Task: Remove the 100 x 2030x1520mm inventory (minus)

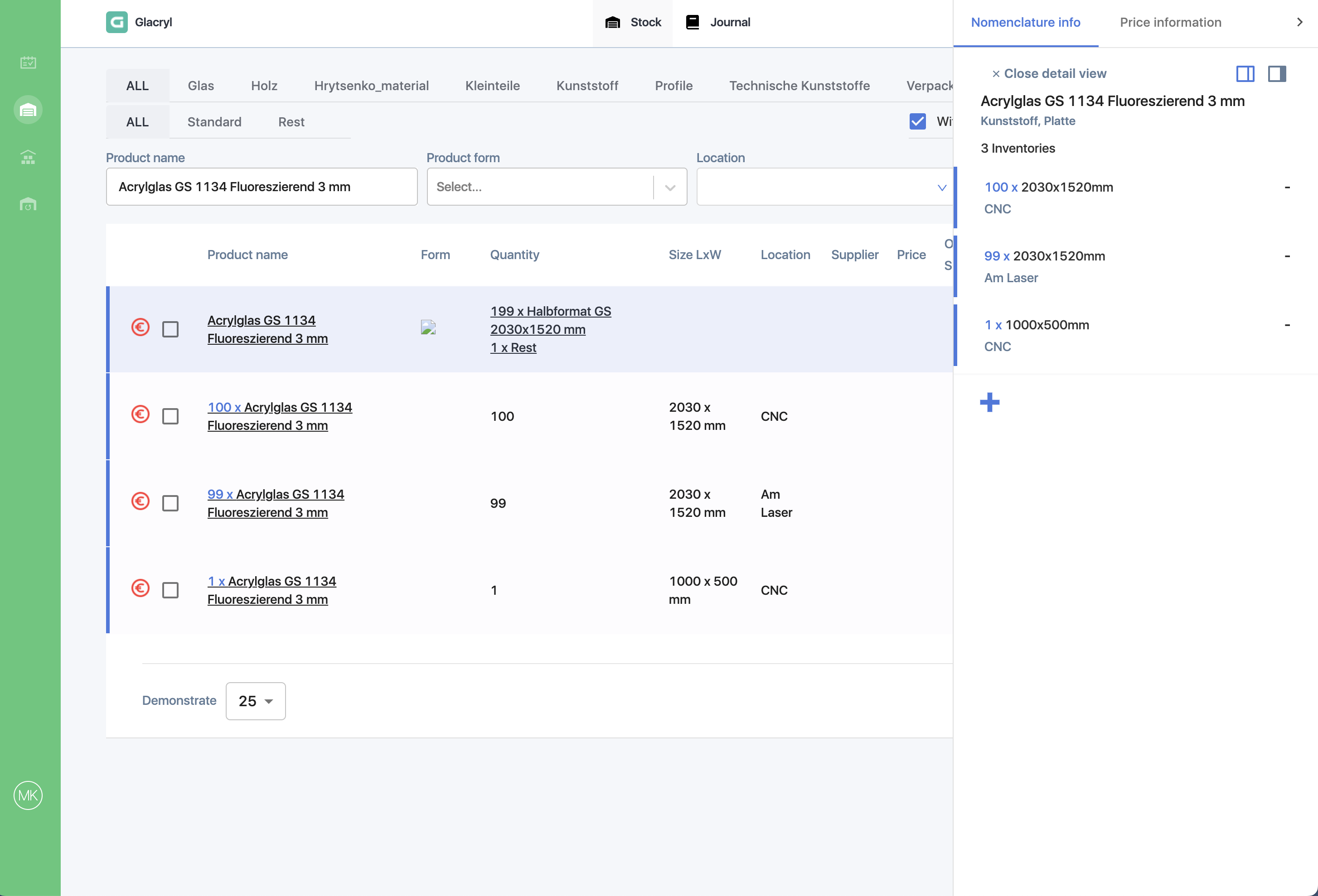Action: click(1287, 187)
